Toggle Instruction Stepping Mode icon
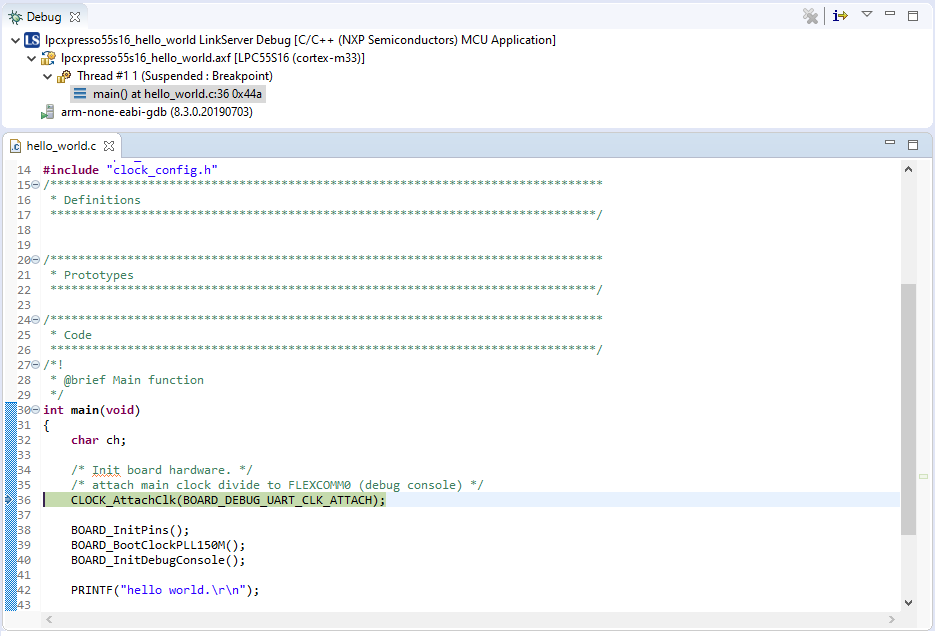Viewport: 936px width, 636px height. click(x=840, y=16)
